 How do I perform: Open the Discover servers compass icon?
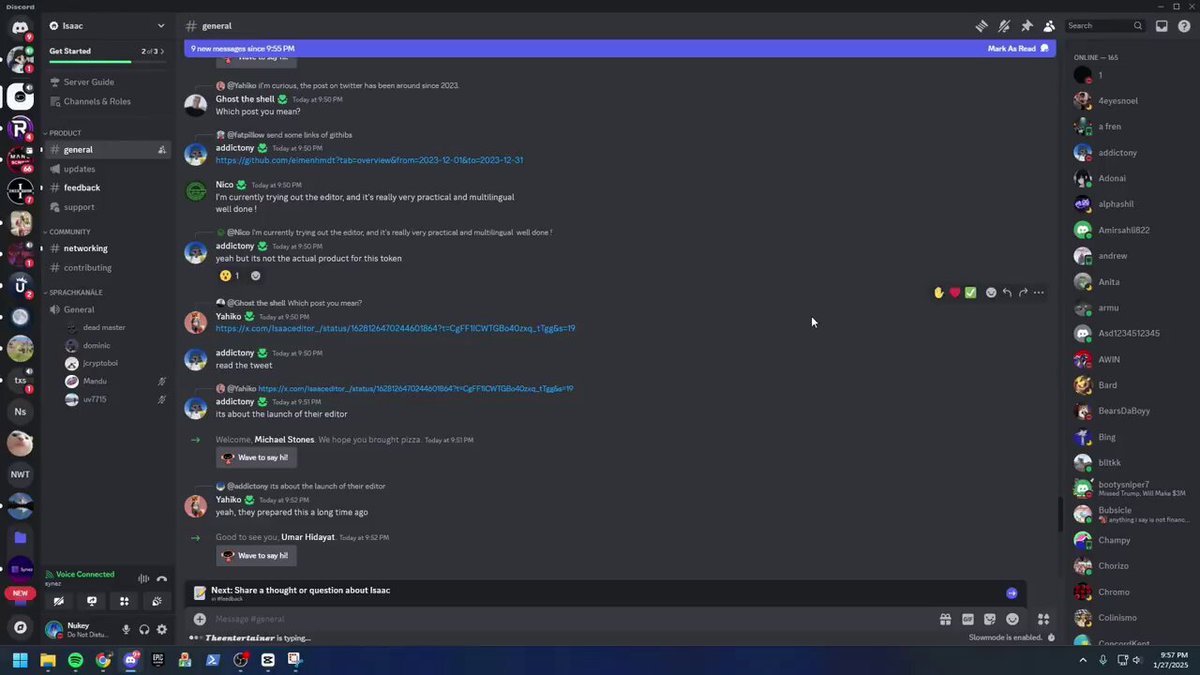pos(20,627)
